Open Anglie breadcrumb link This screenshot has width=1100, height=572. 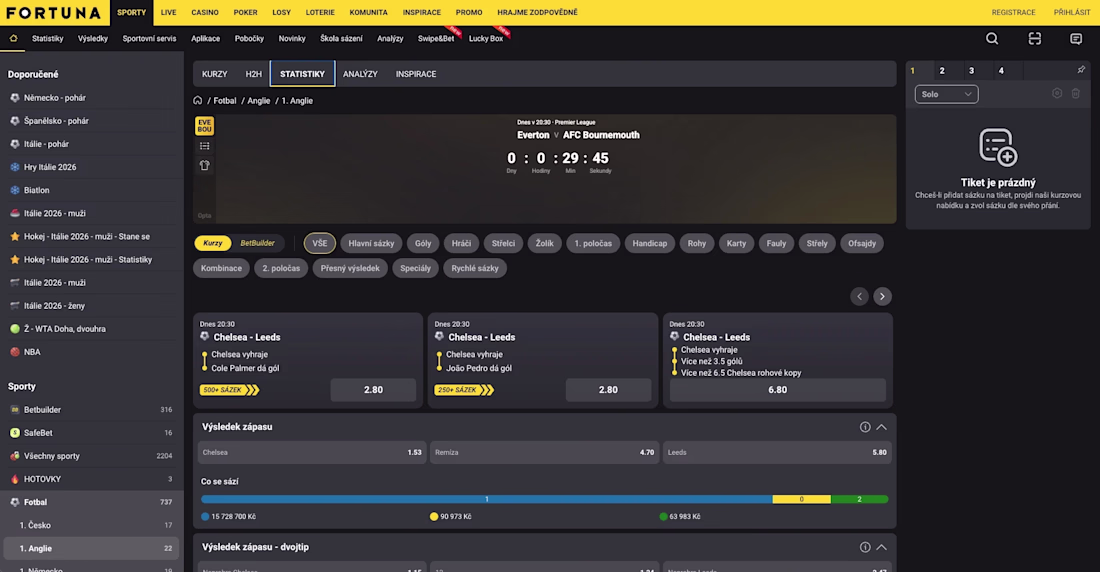(x=258, y=100)
